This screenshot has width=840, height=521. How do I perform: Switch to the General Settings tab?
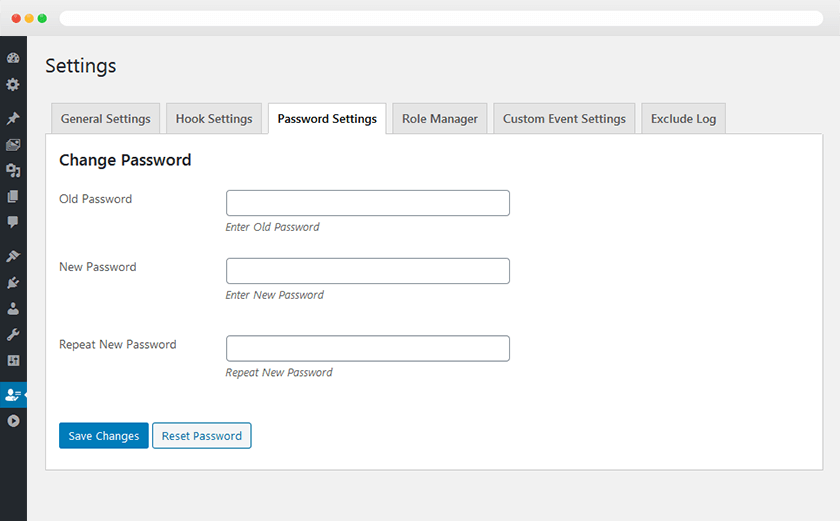[105, 119]
